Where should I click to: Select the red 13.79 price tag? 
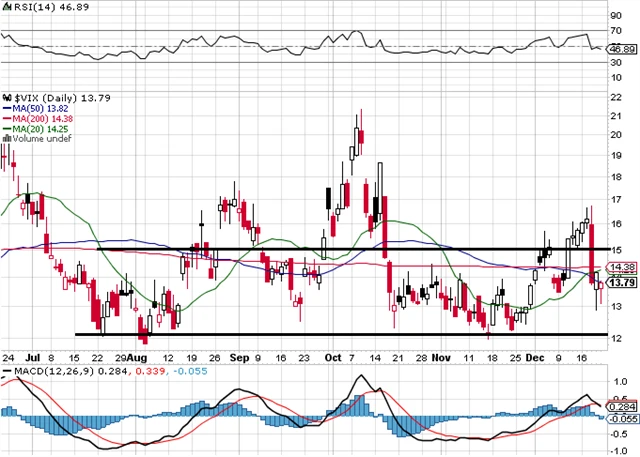[621, 285]
